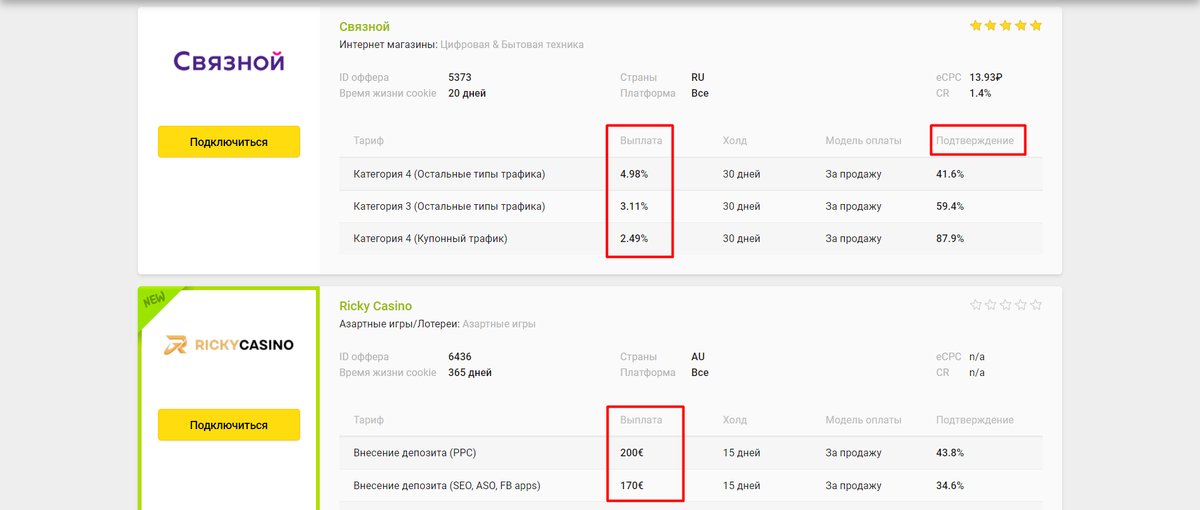This screenshot has width=1200, height=510.
Task: Click cookie lifetime value 365 дней
Action: click(470, 373)
